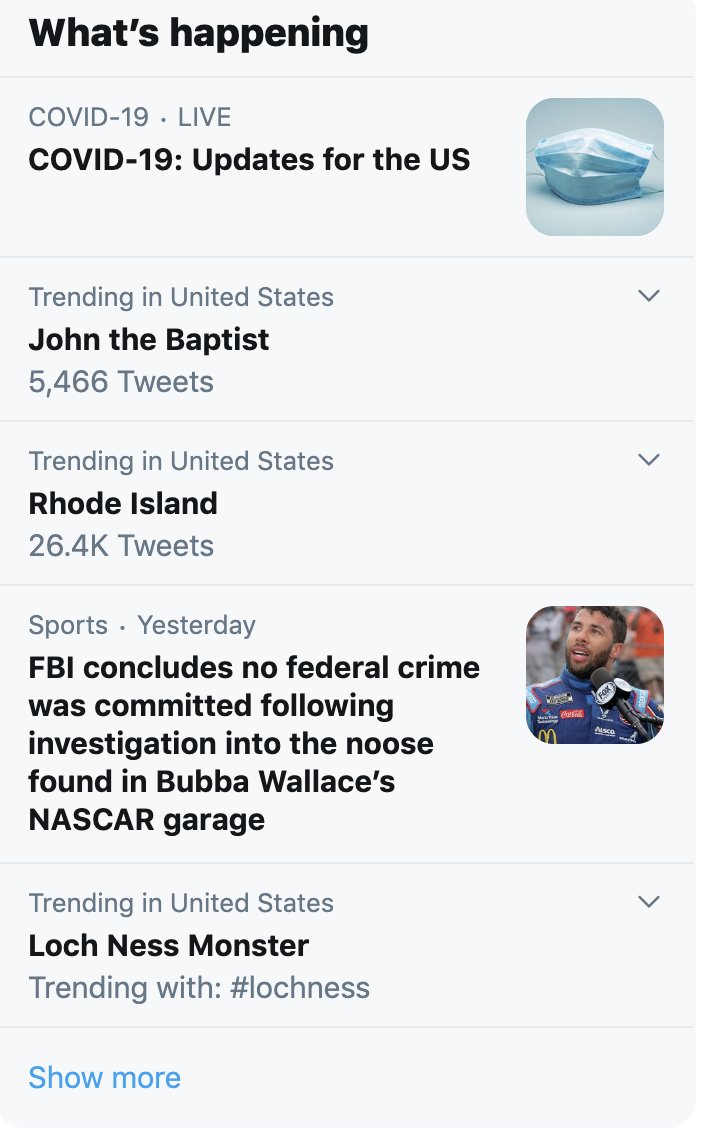Screen dimensions: 704x1140
Task: Select the "Loch Ness Monster" trend
Action: pyautogui.click(x=169, y=945)
